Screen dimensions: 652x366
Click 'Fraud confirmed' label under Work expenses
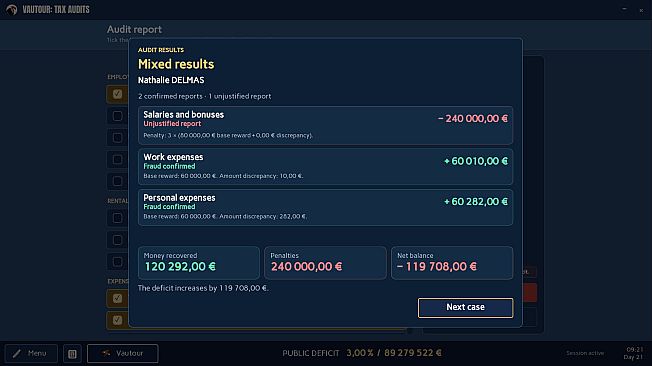[x=169, y=166]
